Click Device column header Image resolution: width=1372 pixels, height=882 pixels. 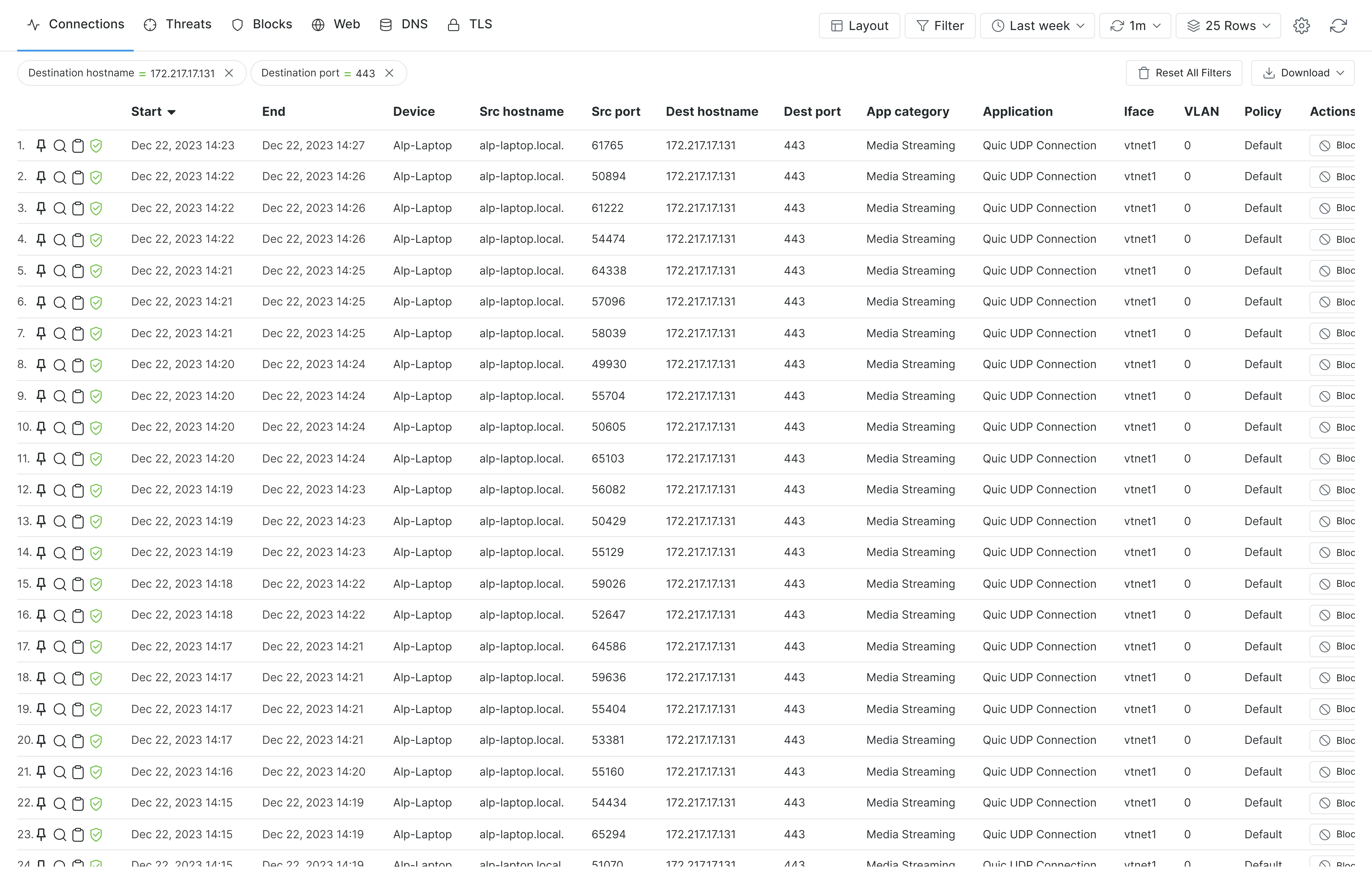[x=414, y=112]
